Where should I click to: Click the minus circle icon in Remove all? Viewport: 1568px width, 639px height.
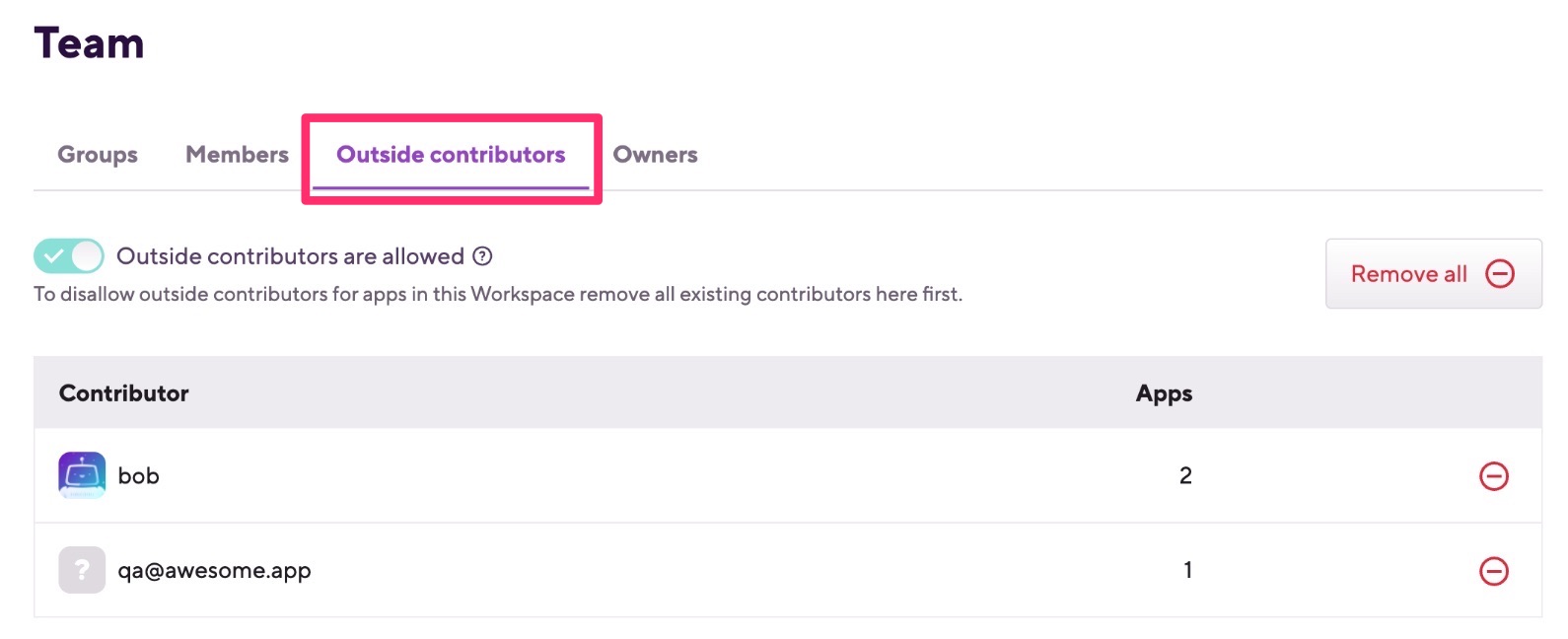[1500, 273]
